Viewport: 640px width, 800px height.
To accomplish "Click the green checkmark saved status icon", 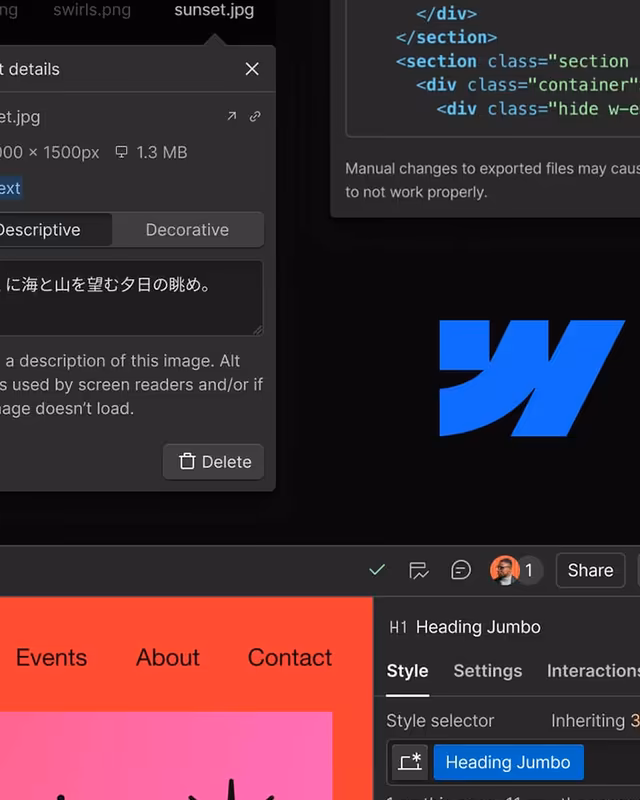I will click(x=377, y=569).
